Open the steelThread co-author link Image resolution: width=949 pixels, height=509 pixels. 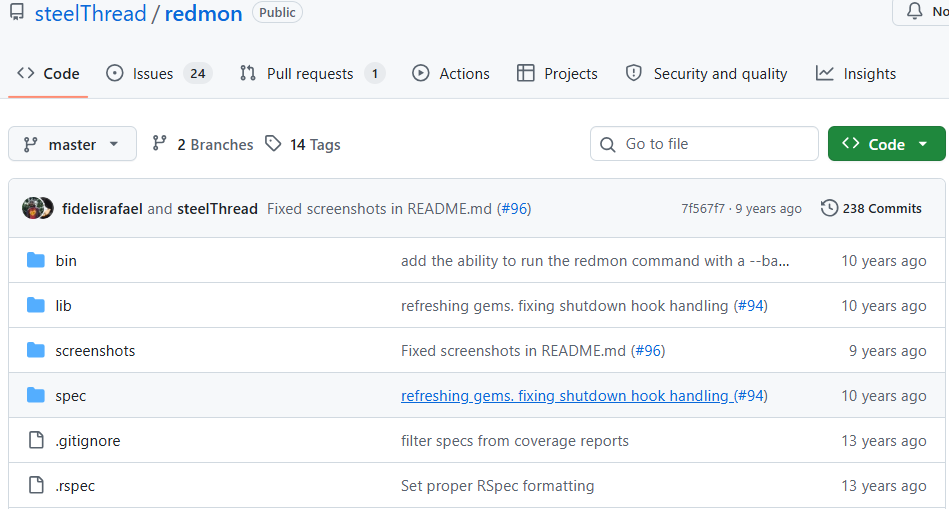(217, 209)
